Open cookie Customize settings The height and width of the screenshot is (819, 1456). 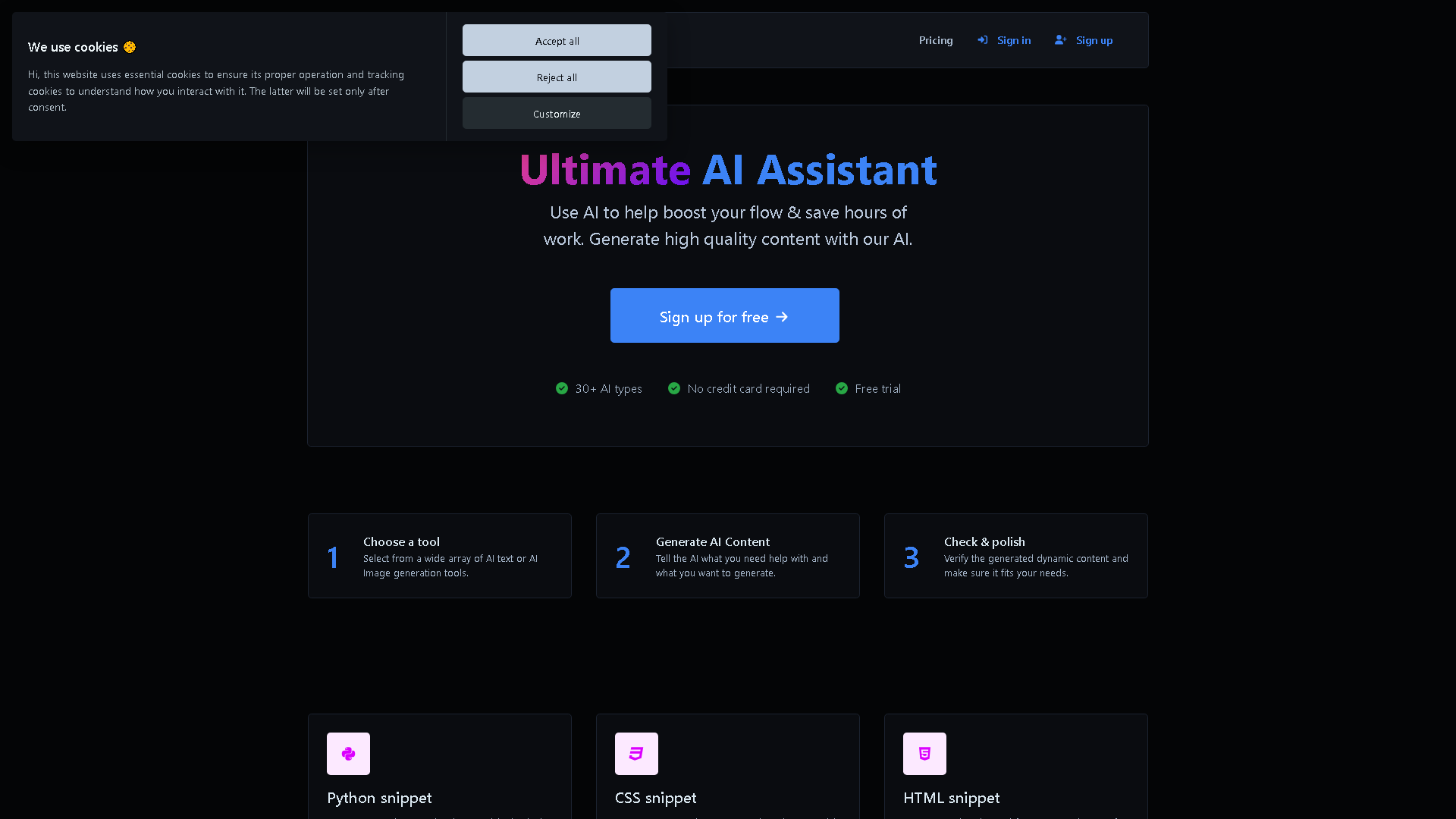pos(556,113)
